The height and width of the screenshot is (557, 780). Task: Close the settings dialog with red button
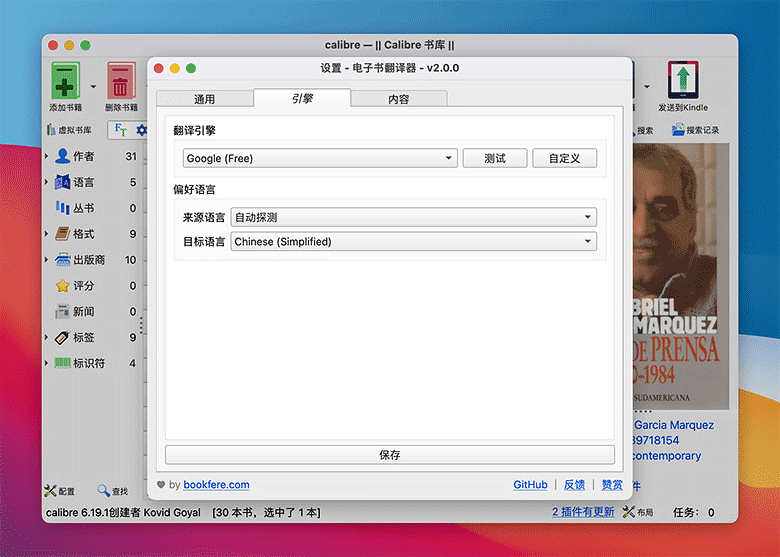tap(159, 68)
